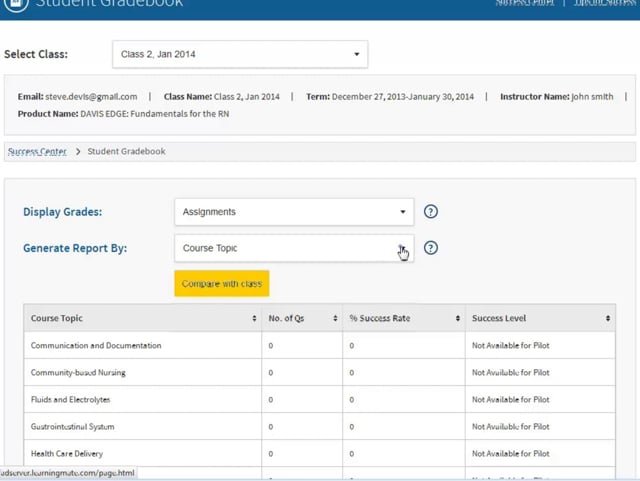Screen dimensions: 640x481
Task: Click the Product Name DAVIS EDGE text
Action: [123, 114]
